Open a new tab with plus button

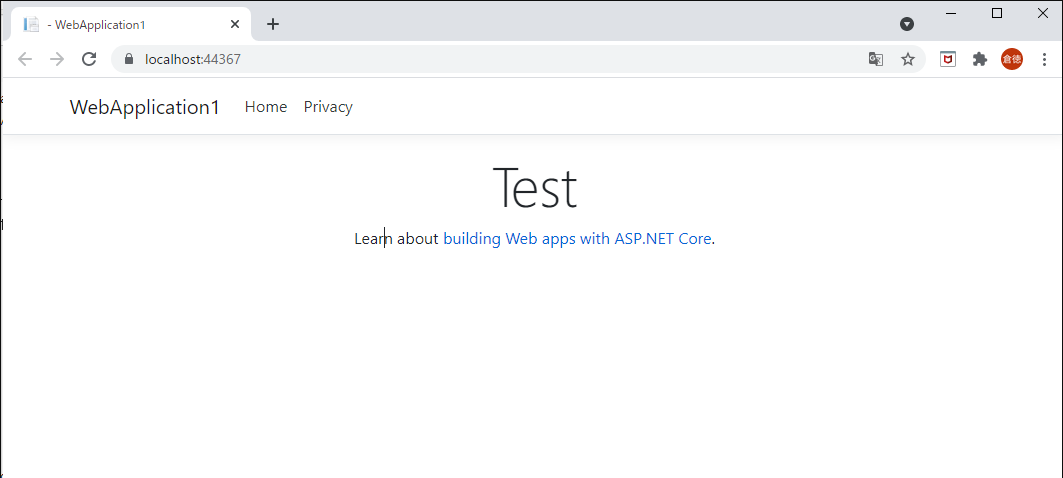tap(273, 24)
